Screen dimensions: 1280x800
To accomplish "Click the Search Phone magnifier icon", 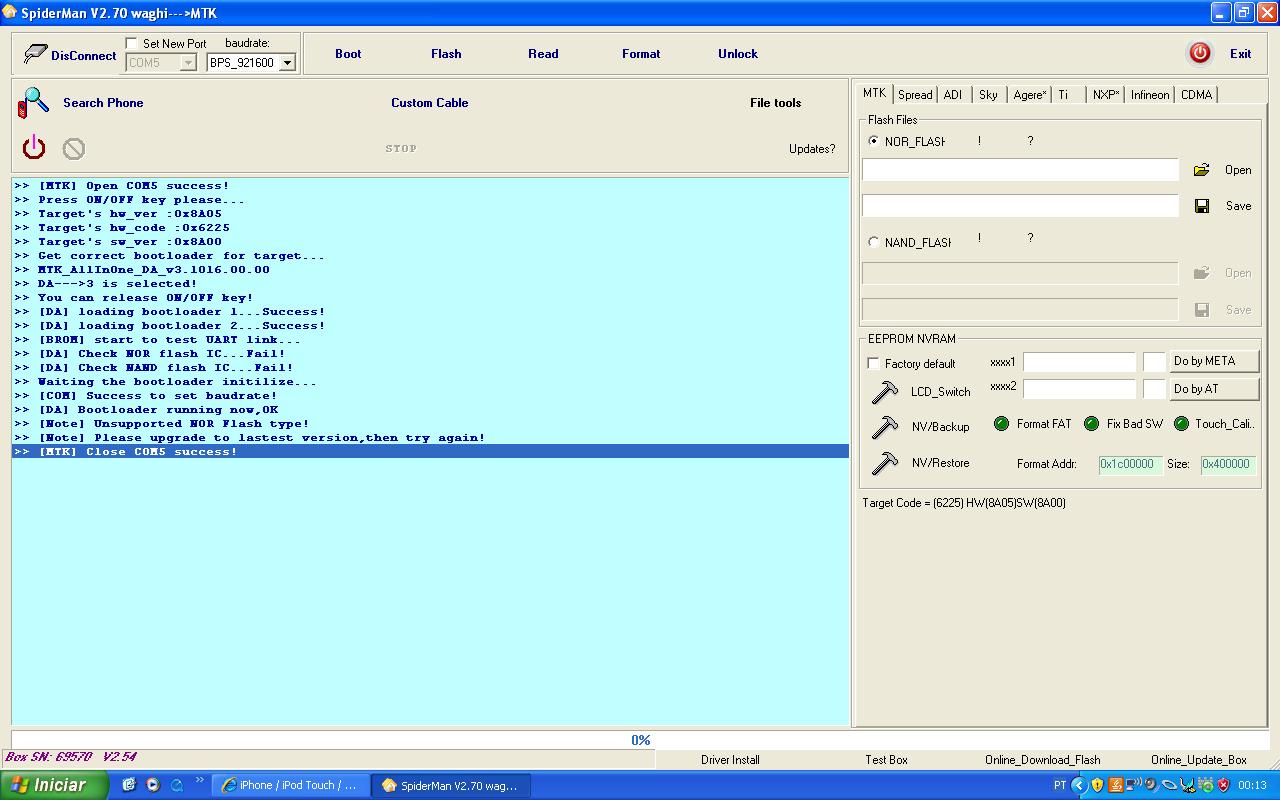I will pyautogui.click(x=34, y=102).
